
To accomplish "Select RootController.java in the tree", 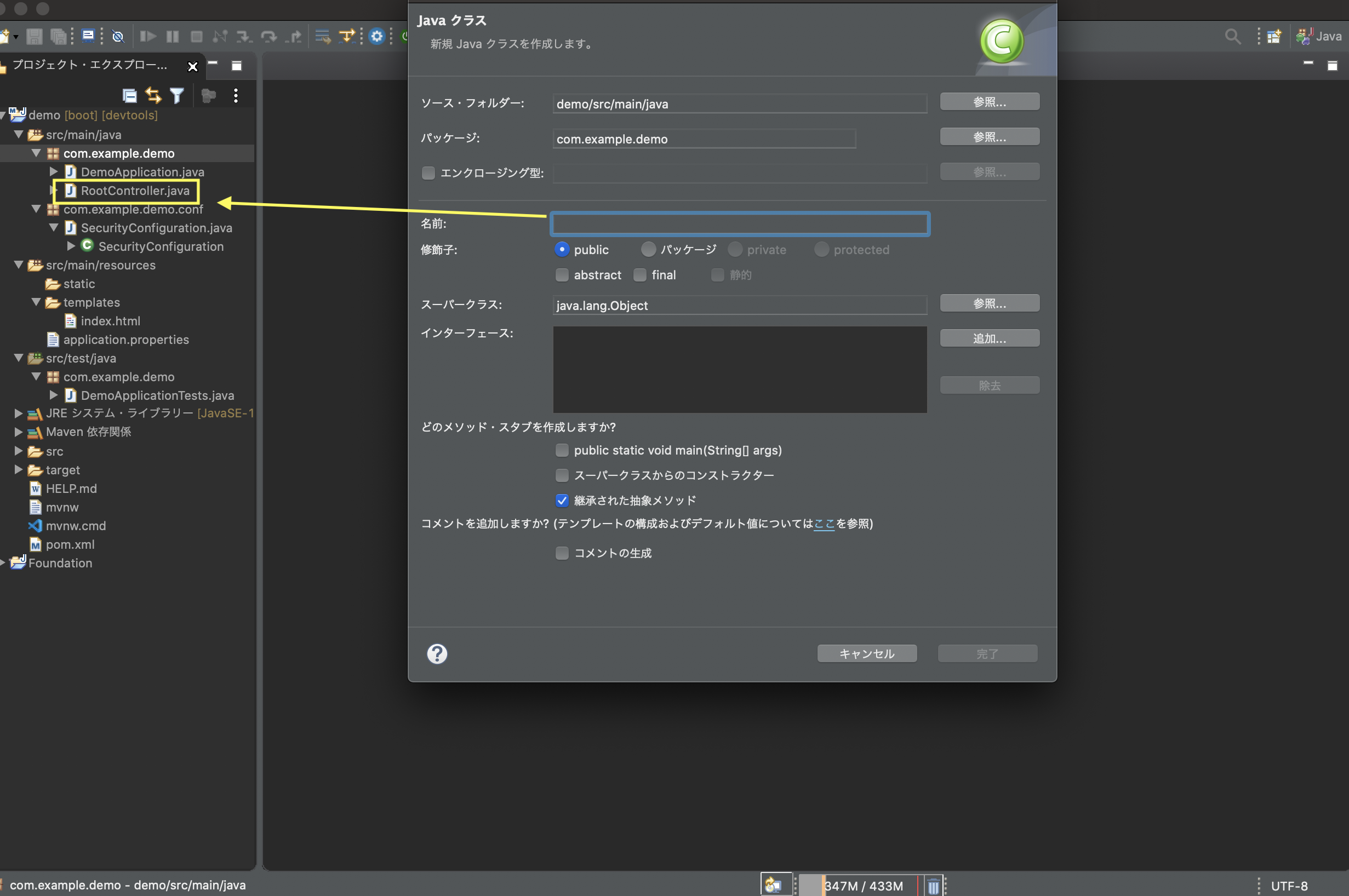I will pos(127,191).
